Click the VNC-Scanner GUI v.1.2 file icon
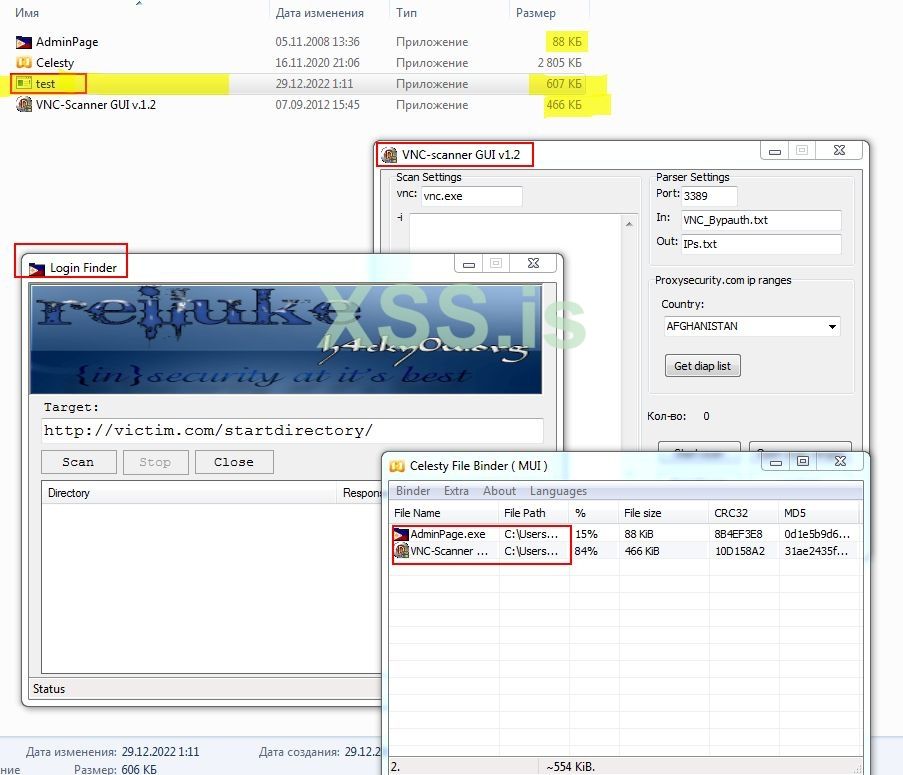The image size is (903, 775). (24, 105)
